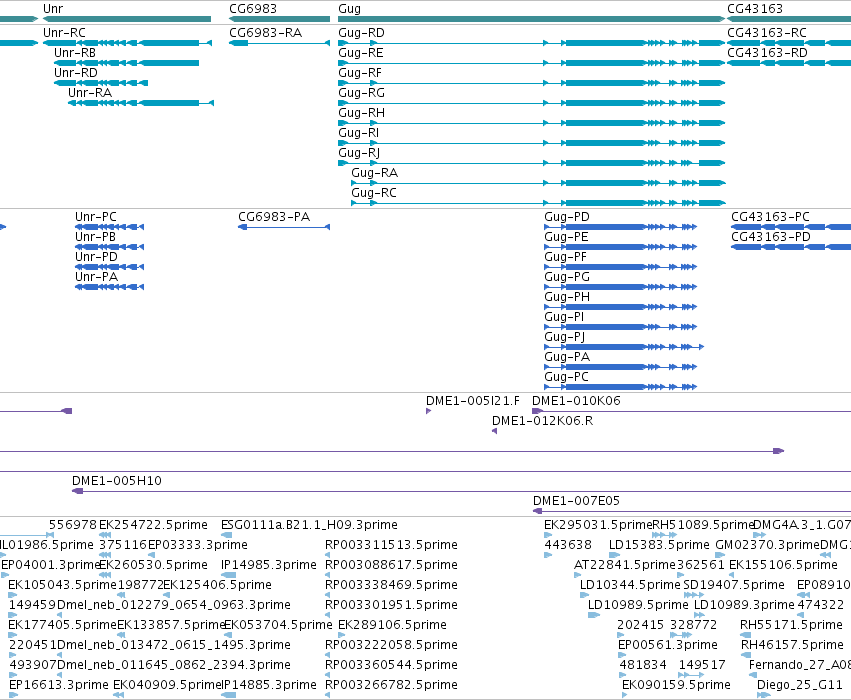Click the RP003301951.5prime EST label
851x700 pixels.
tap(391, 605)
